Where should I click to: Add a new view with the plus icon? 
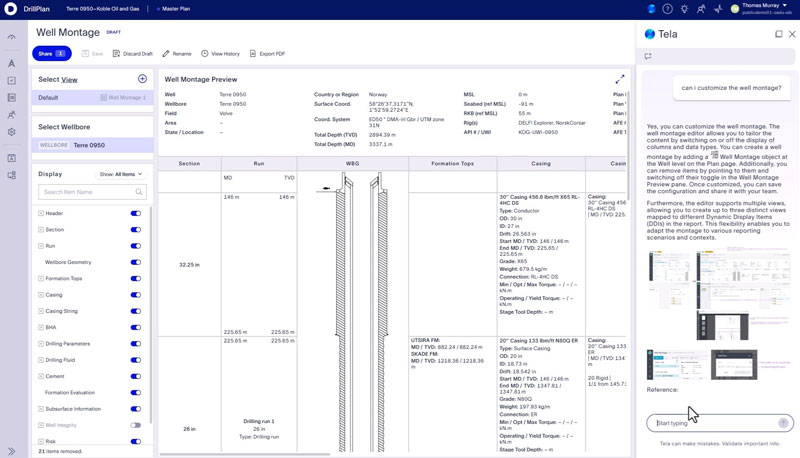point(142,79)
